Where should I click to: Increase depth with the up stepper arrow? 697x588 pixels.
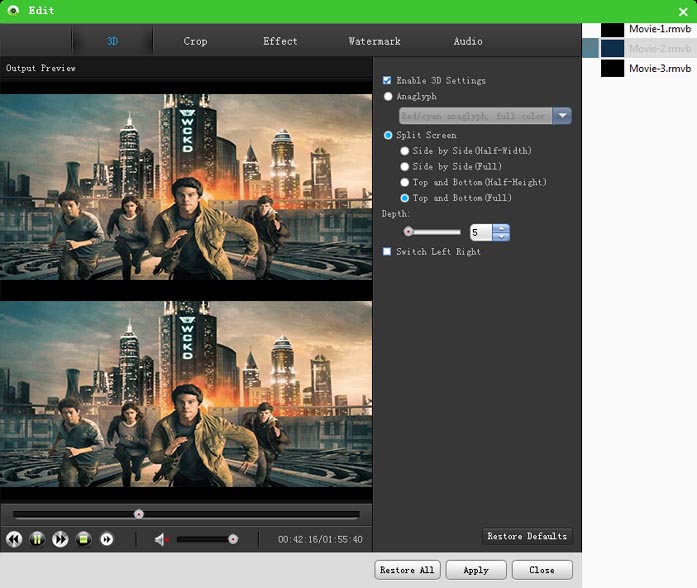(501, 228)
